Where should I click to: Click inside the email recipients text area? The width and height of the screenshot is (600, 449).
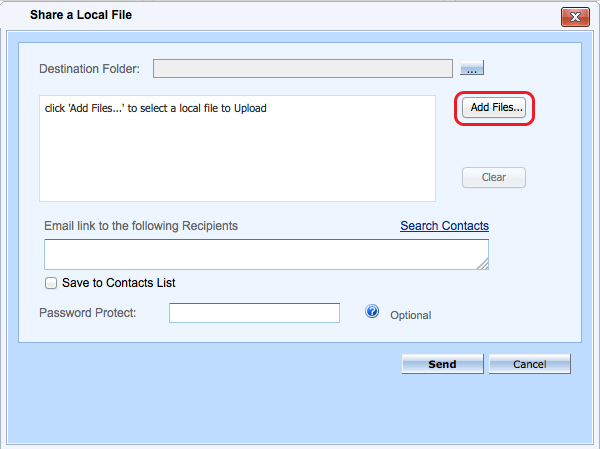click(x=266, y=255)
